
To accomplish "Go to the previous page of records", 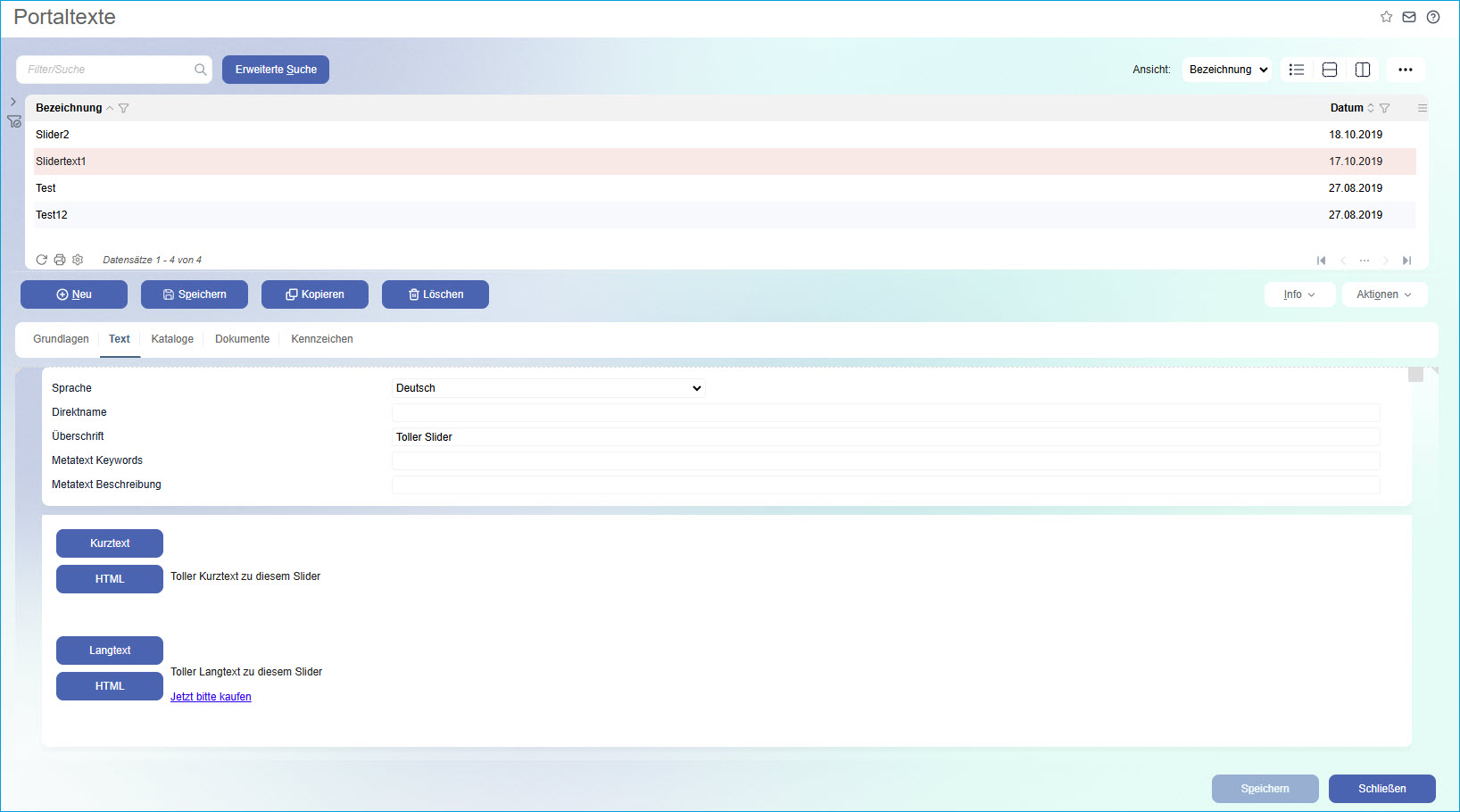I will (1343, 261).
